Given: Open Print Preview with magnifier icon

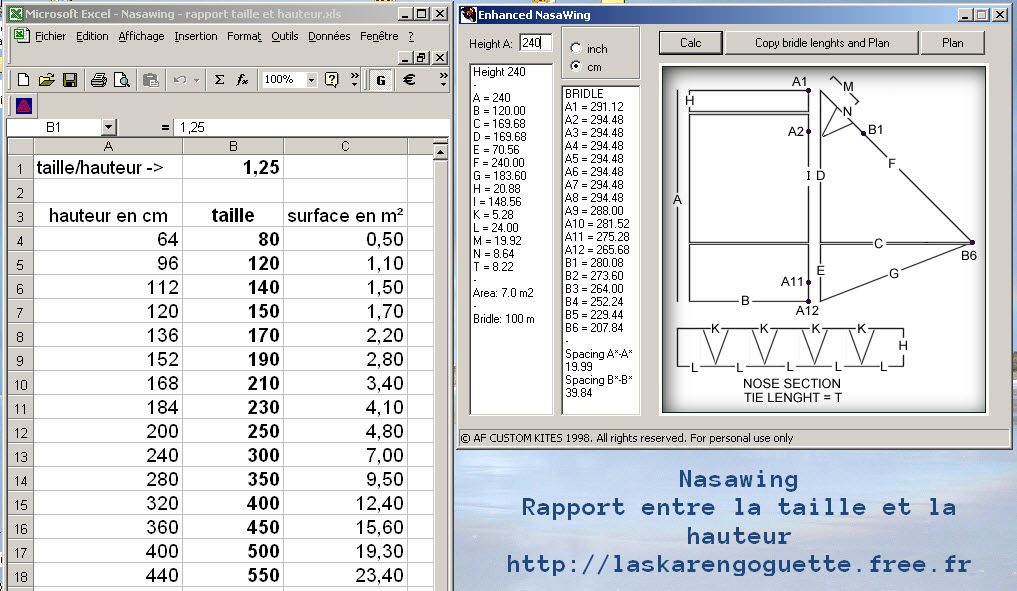Looking at the screenshot, I should 121,80.
